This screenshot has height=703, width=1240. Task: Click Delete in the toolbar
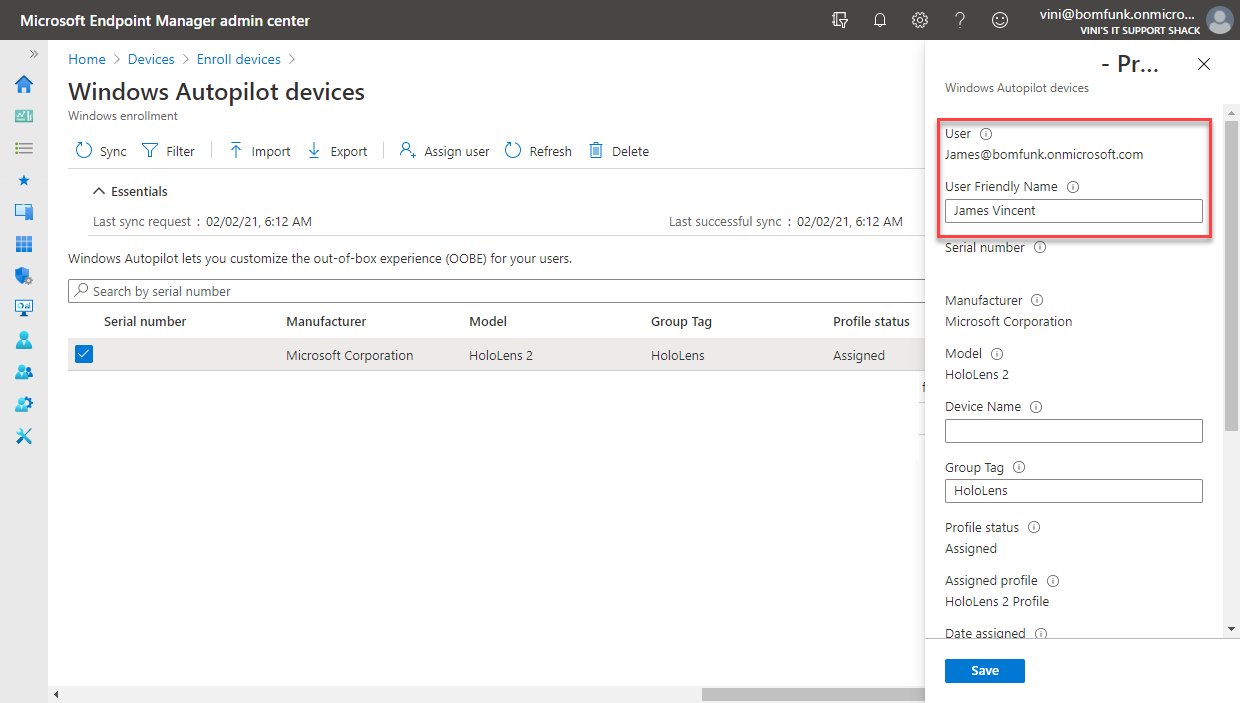click(x=619, y=151)
